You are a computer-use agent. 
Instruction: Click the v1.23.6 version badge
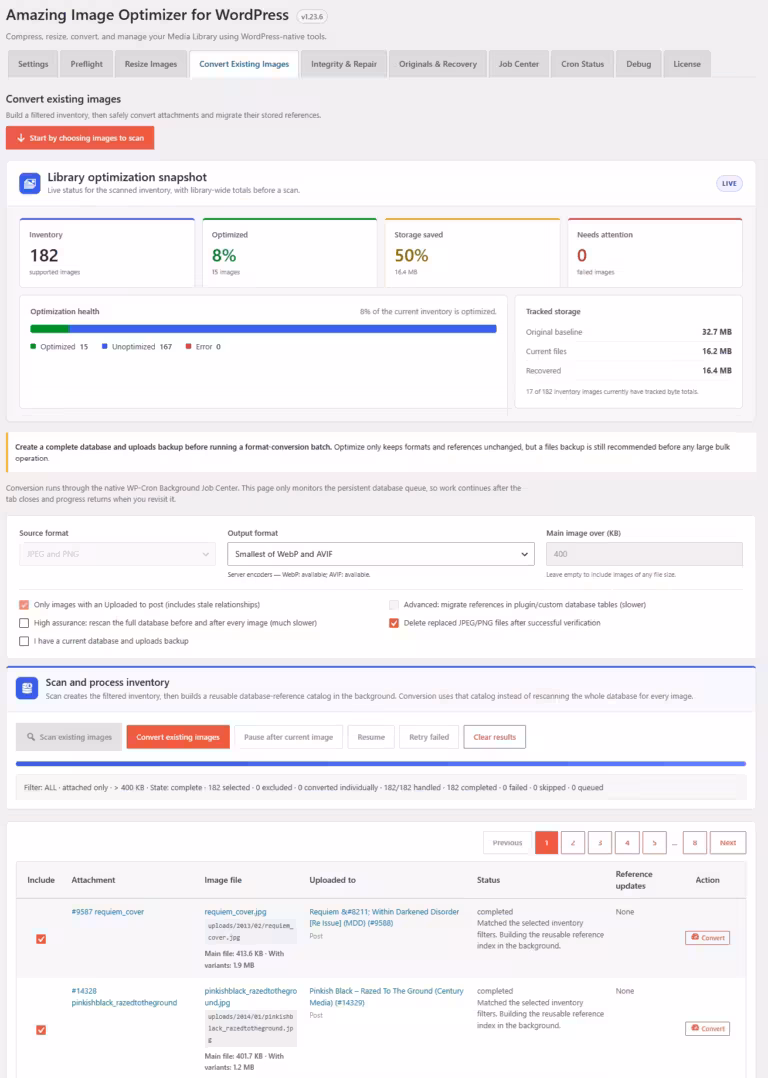311,16
